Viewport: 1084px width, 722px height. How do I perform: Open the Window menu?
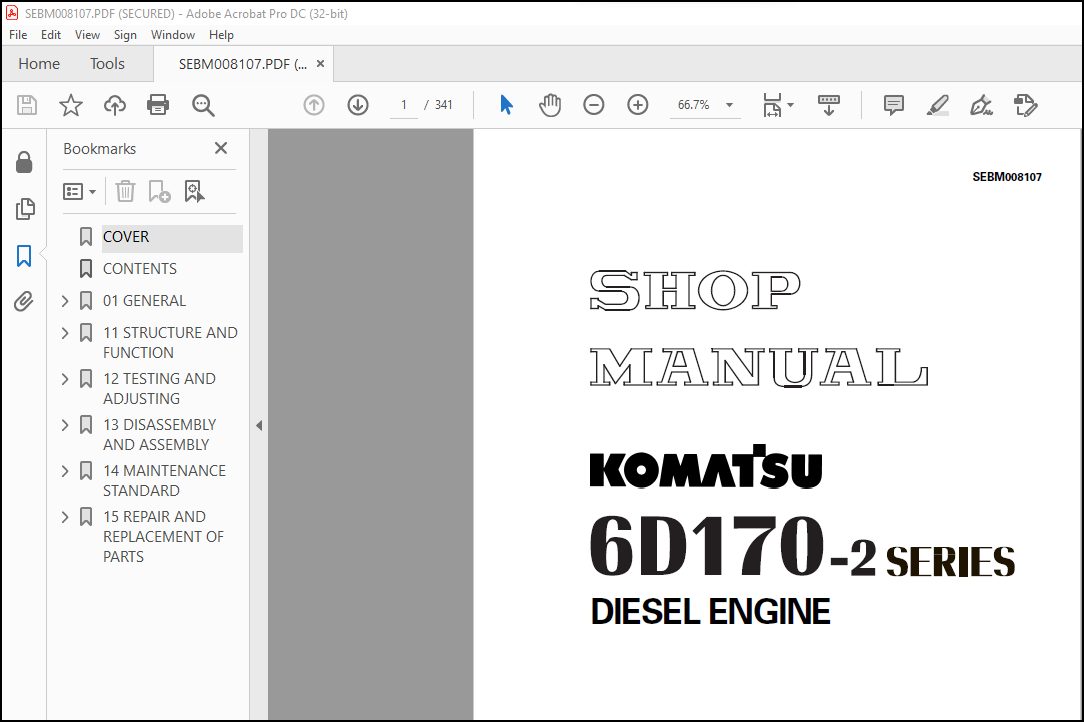(173, 35)
